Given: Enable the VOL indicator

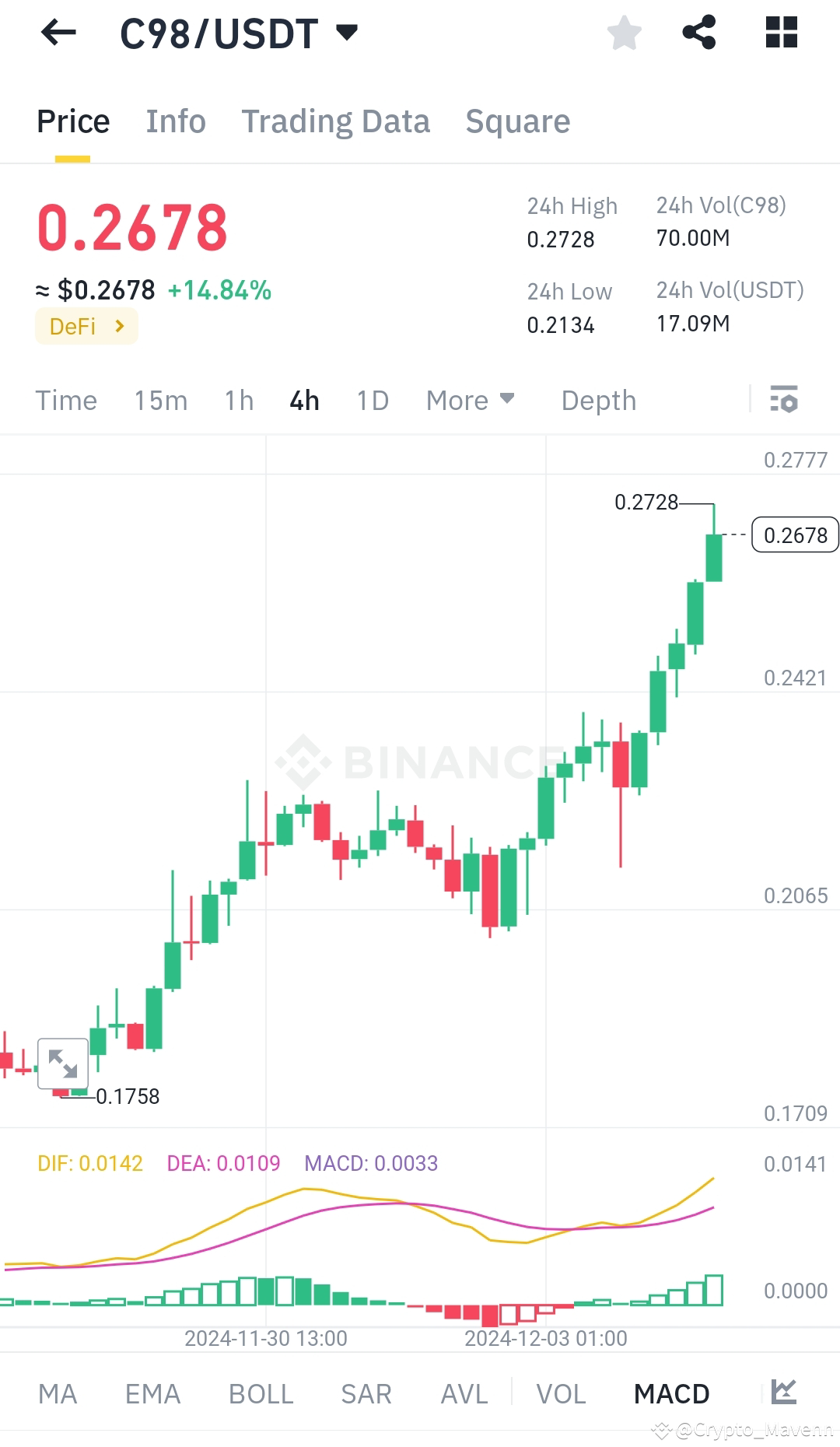Looking at the screenshot, I should (561, 1393).
